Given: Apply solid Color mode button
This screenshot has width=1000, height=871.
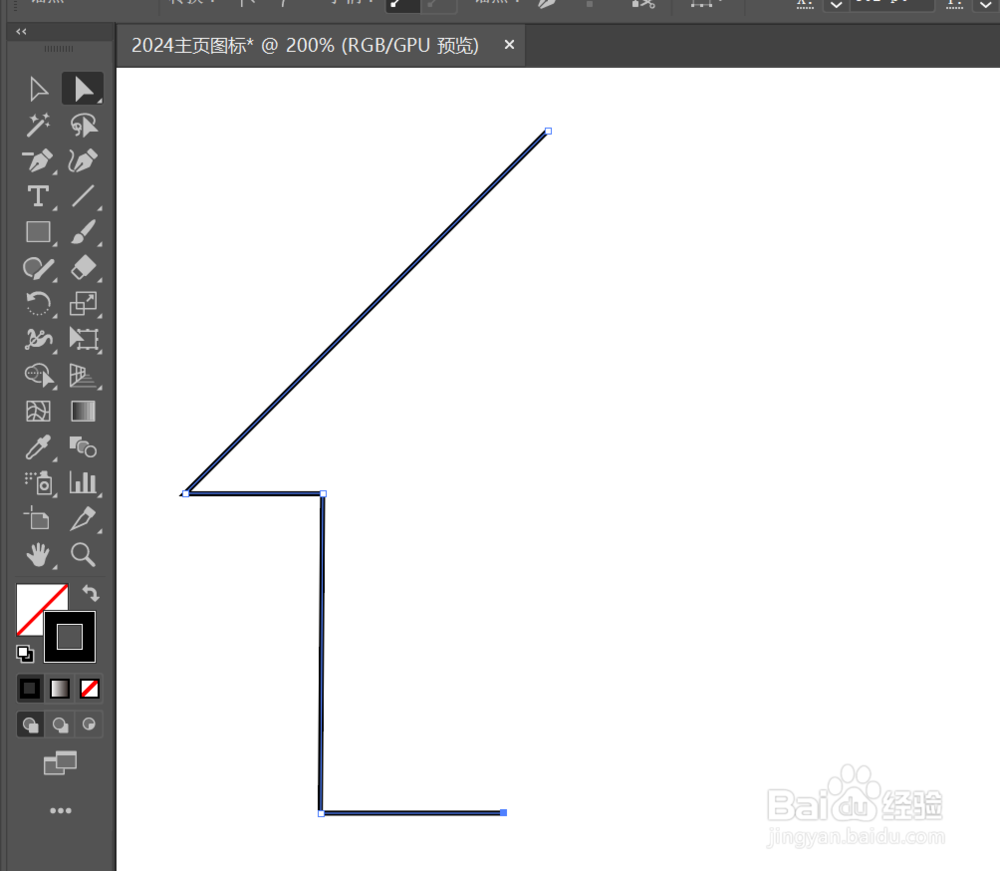Looking at the screenshot, I should click(29, 689).
